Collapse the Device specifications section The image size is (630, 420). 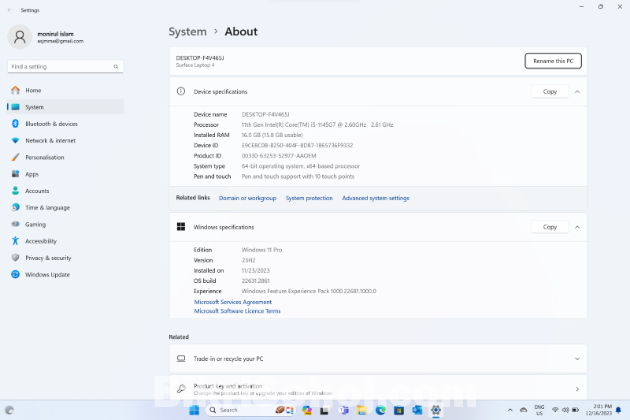tap(577, 92)
